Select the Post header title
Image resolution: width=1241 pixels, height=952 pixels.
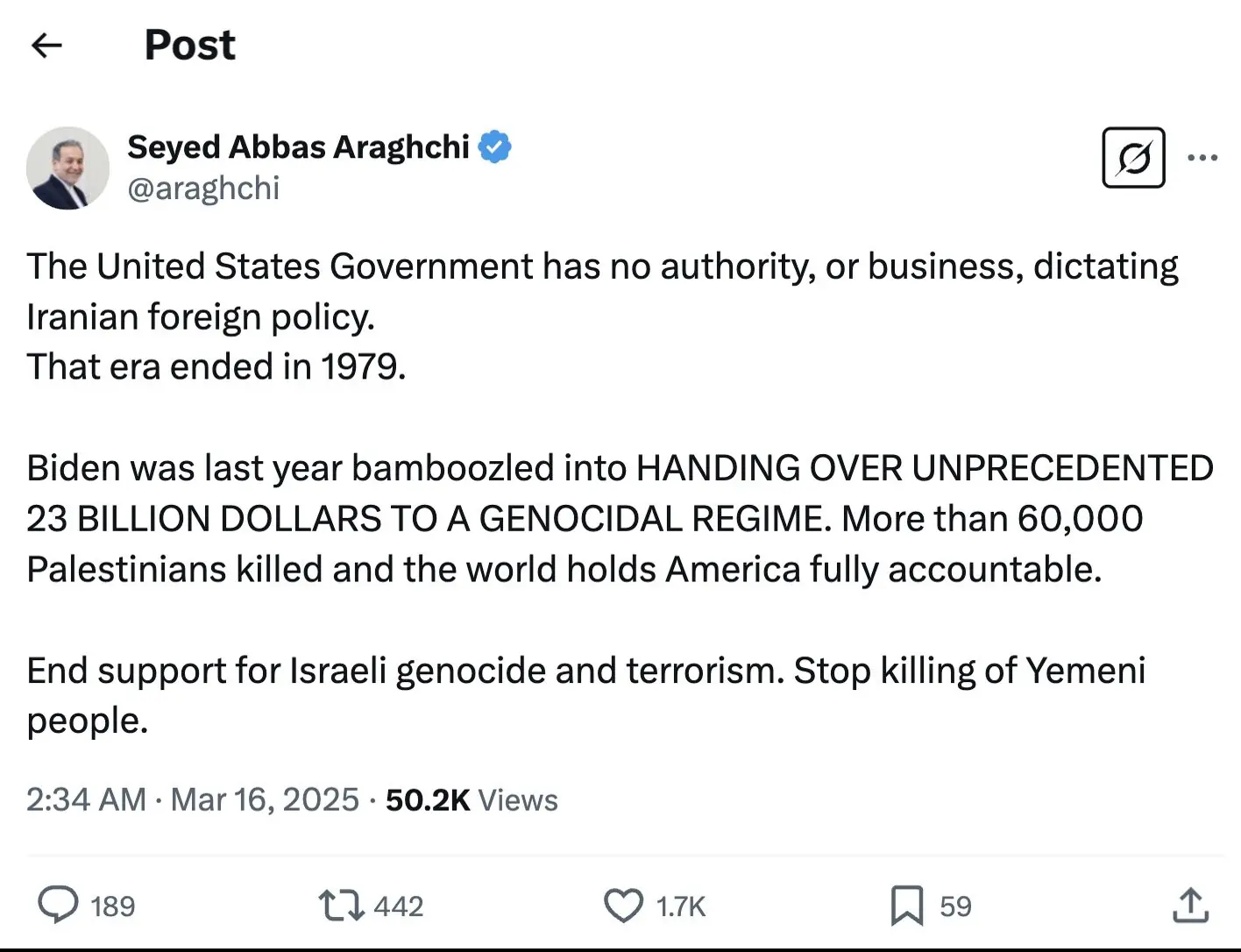189,45
